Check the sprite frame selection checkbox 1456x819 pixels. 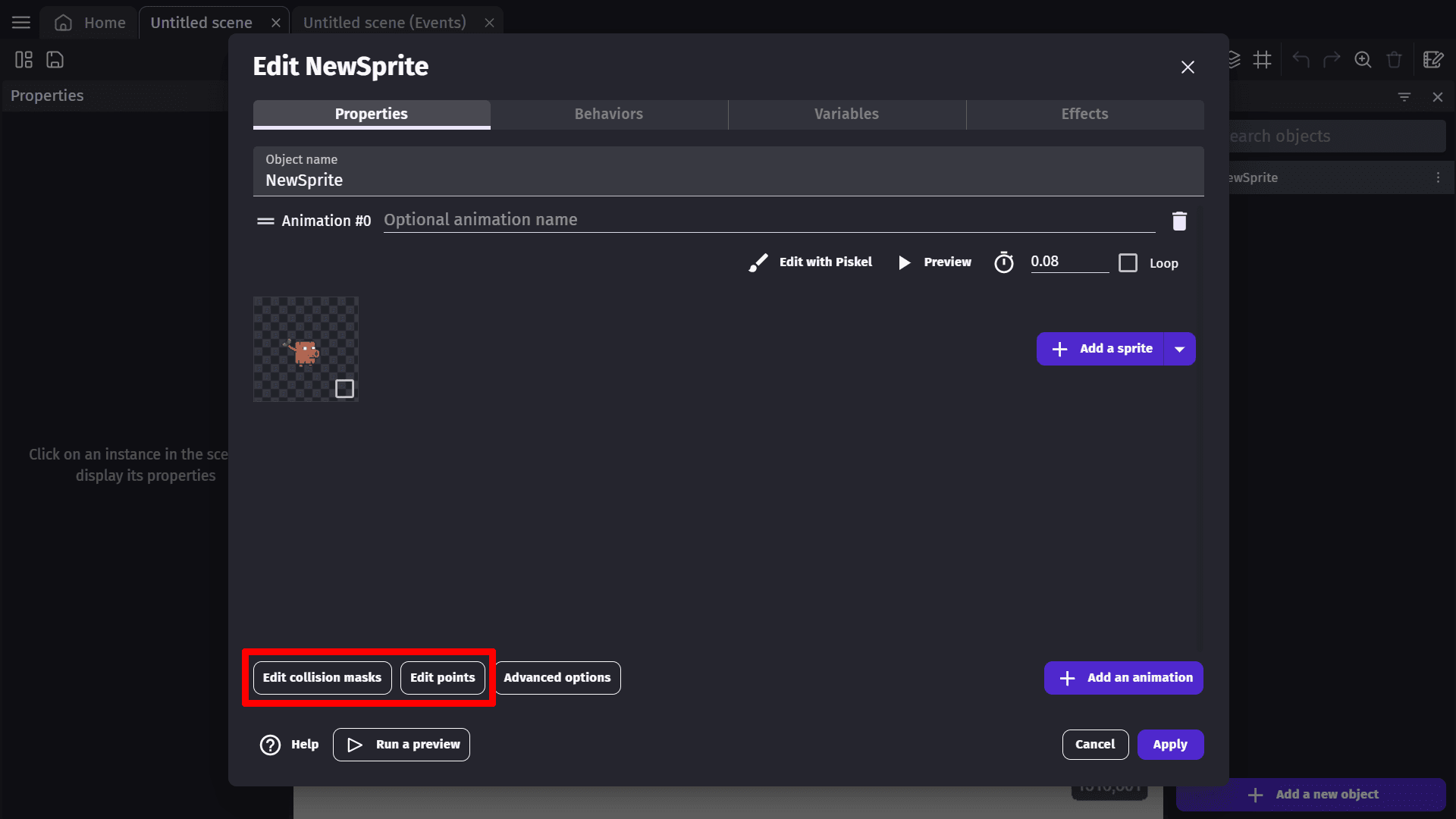point(344,388)
